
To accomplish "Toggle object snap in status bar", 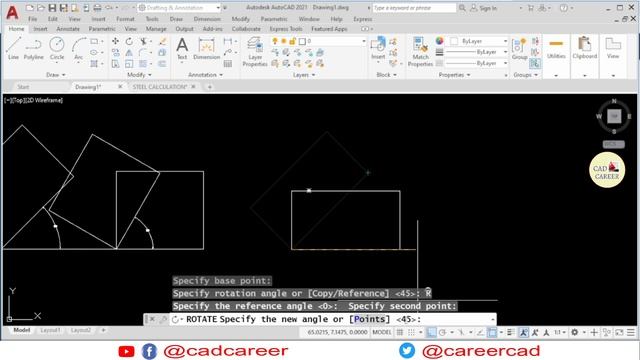I will (492, 333).
